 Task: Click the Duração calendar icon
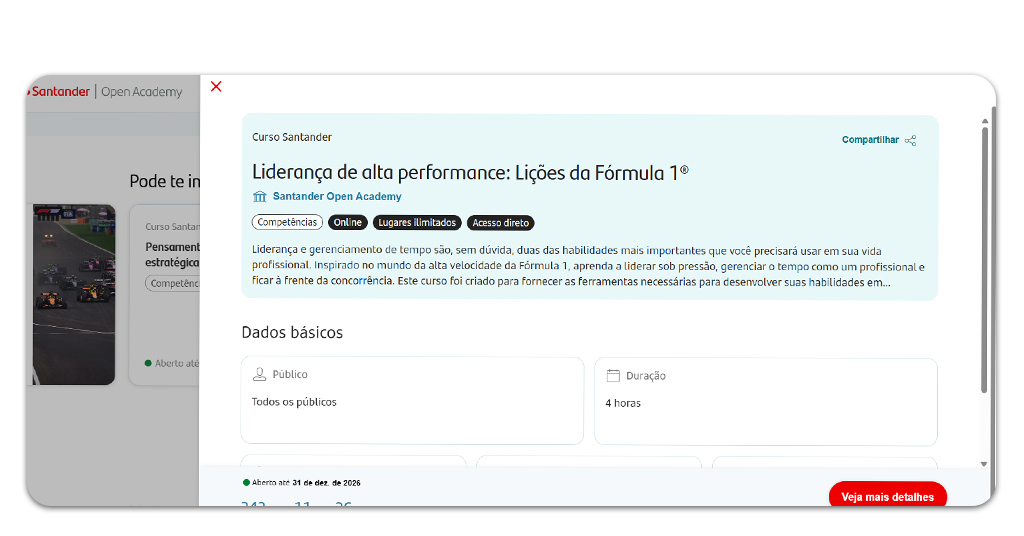pos(613,375)
